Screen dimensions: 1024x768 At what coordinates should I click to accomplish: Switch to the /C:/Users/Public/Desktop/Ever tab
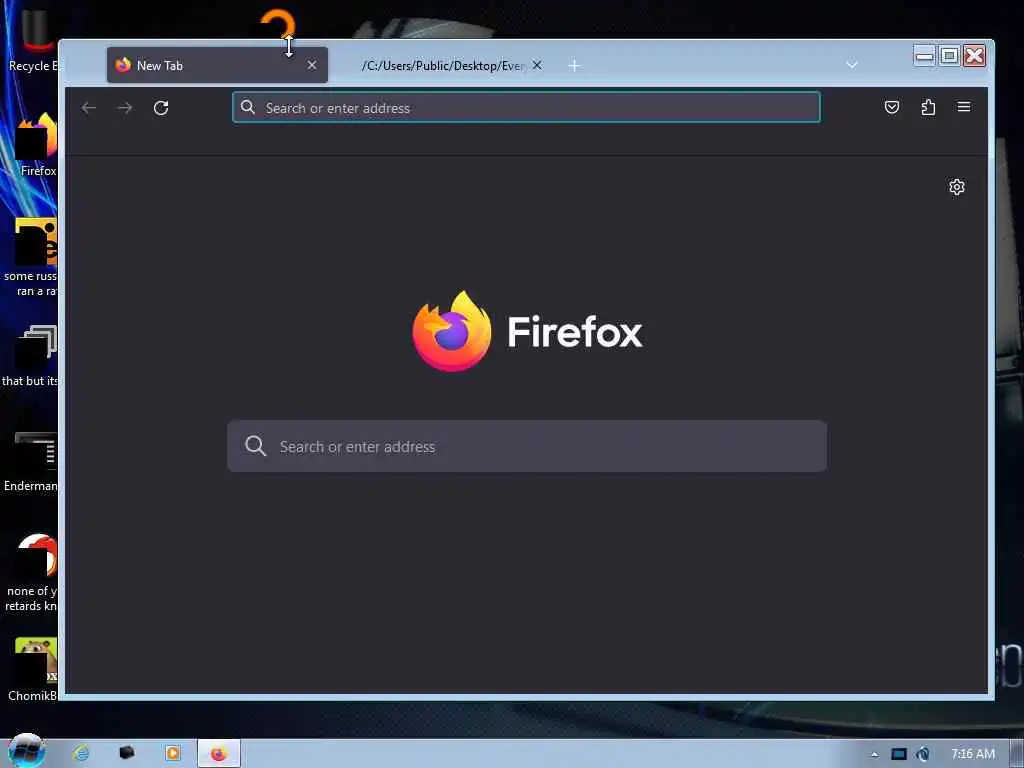point(443,65)
